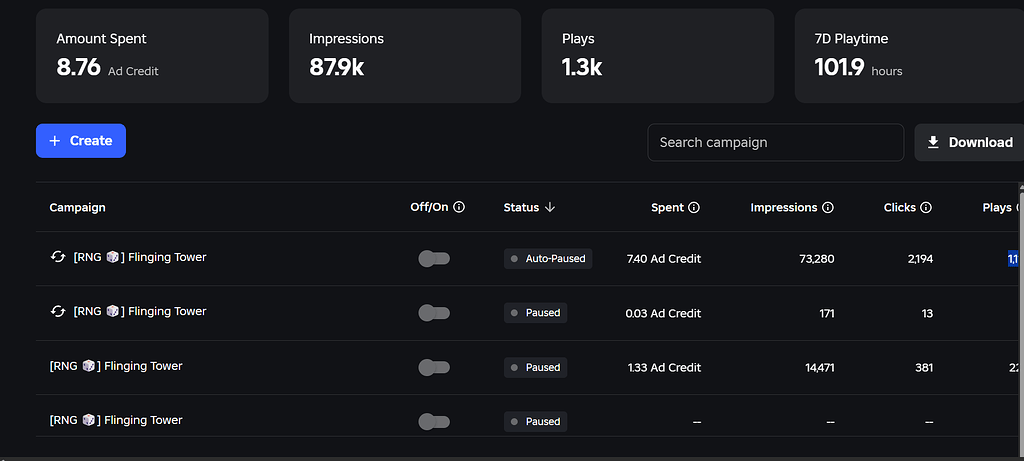Click the info icon next to Off/On header
The height and width of the screenshot is (461, 1024).
coord(459,208)
